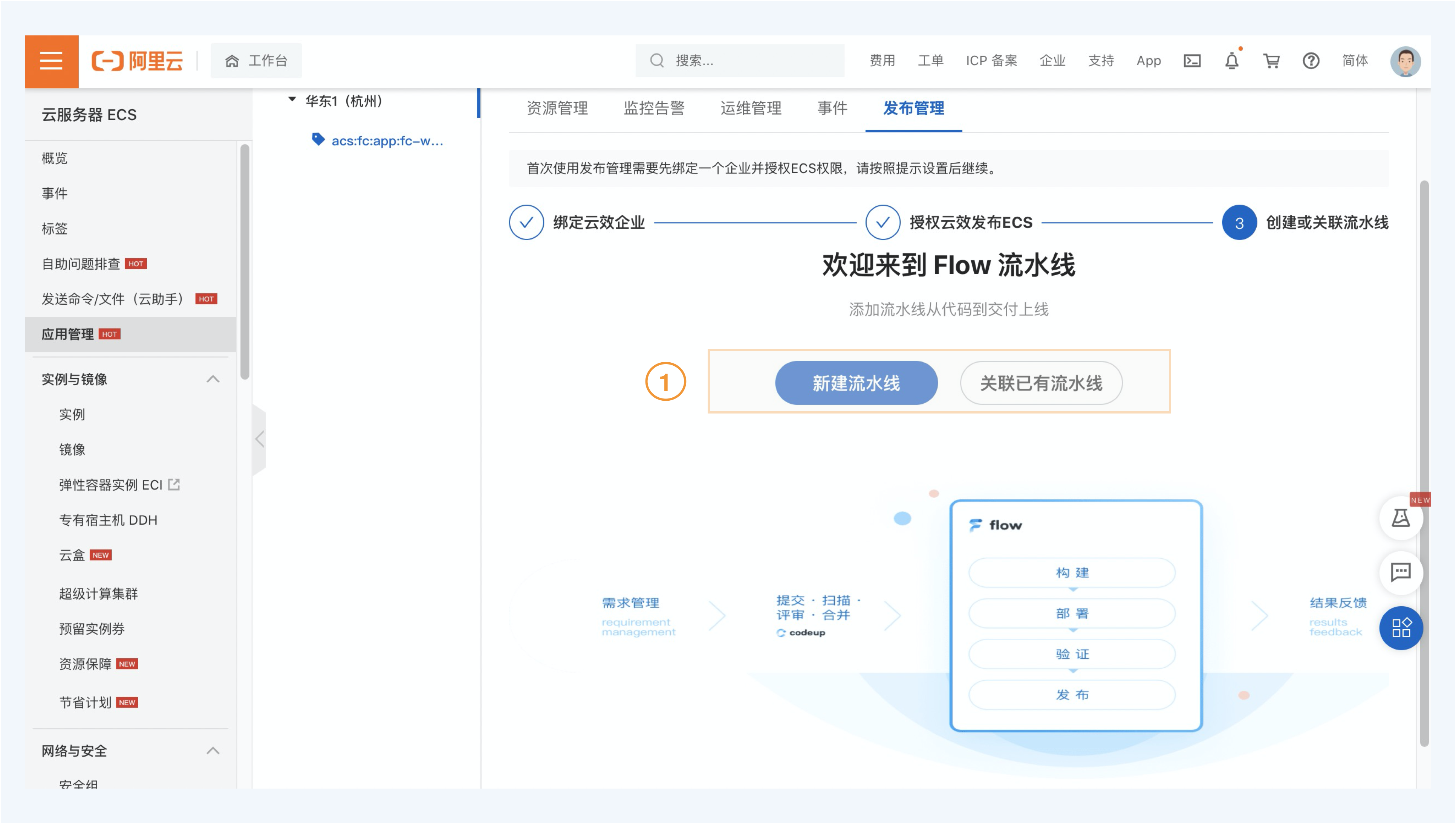Open 超级计算集群 in the sidebar

pyautogui.click(x=98, y=594)
